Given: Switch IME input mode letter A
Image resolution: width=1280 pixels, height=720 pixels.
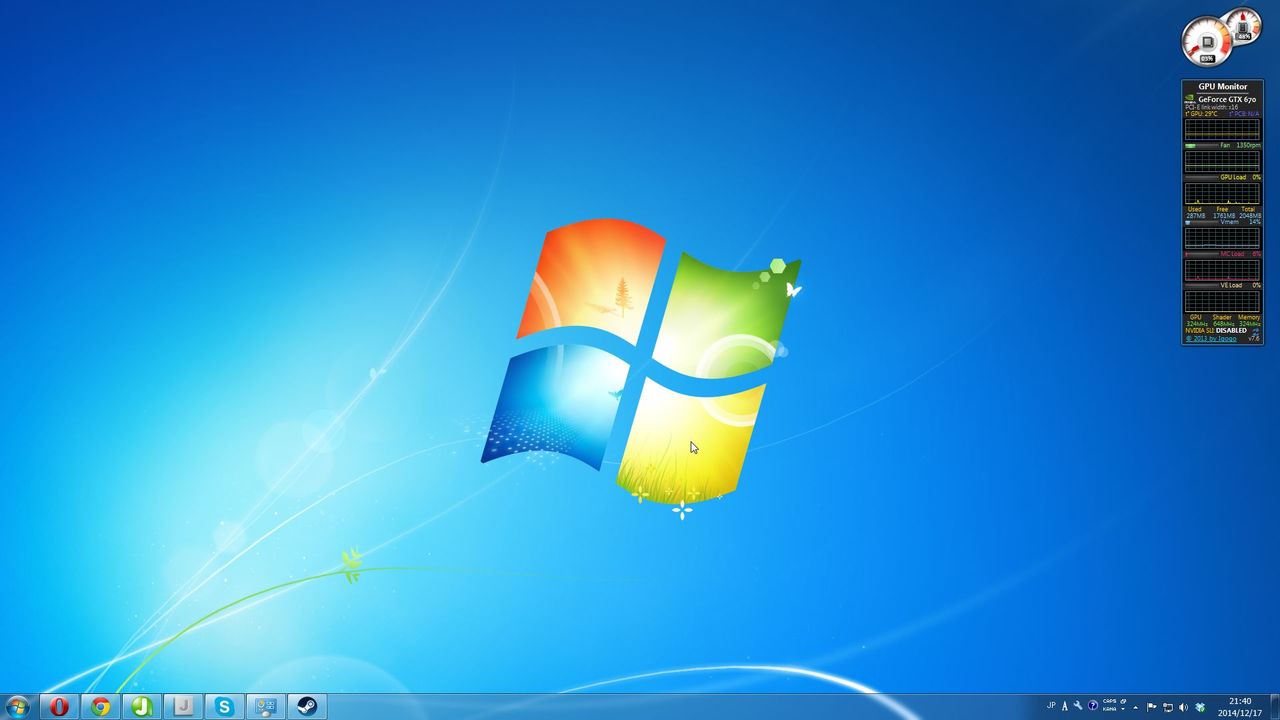Looking at the screenshot, I should (x=1064, y=706).
